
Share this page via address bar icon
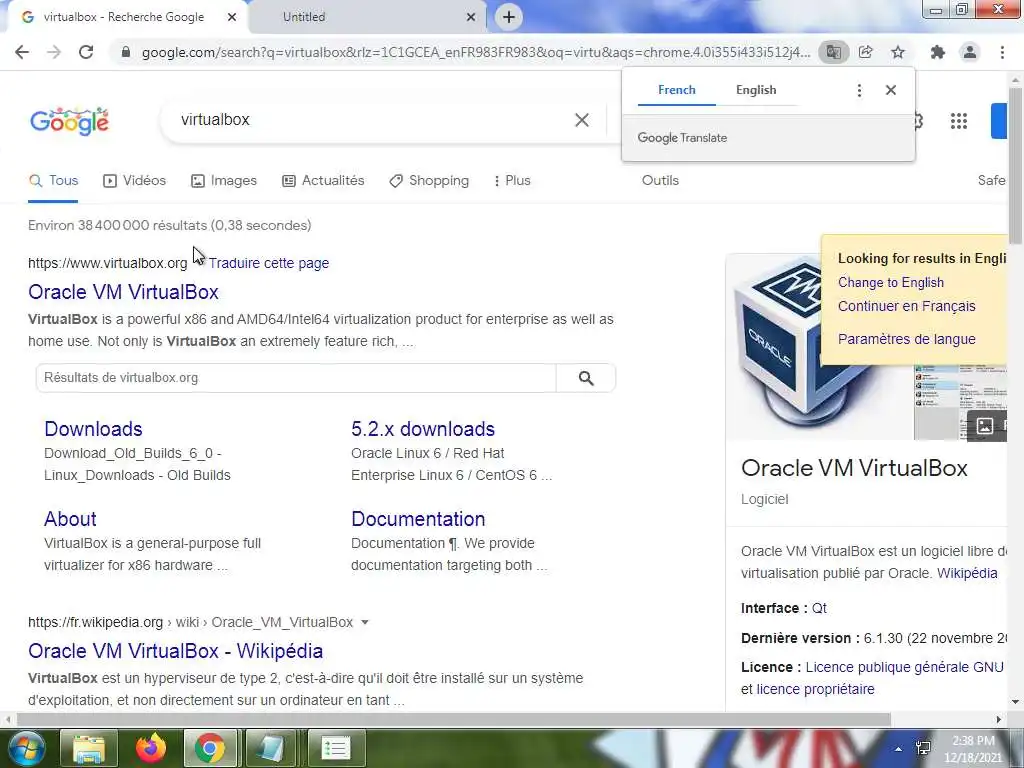[866, 52]
